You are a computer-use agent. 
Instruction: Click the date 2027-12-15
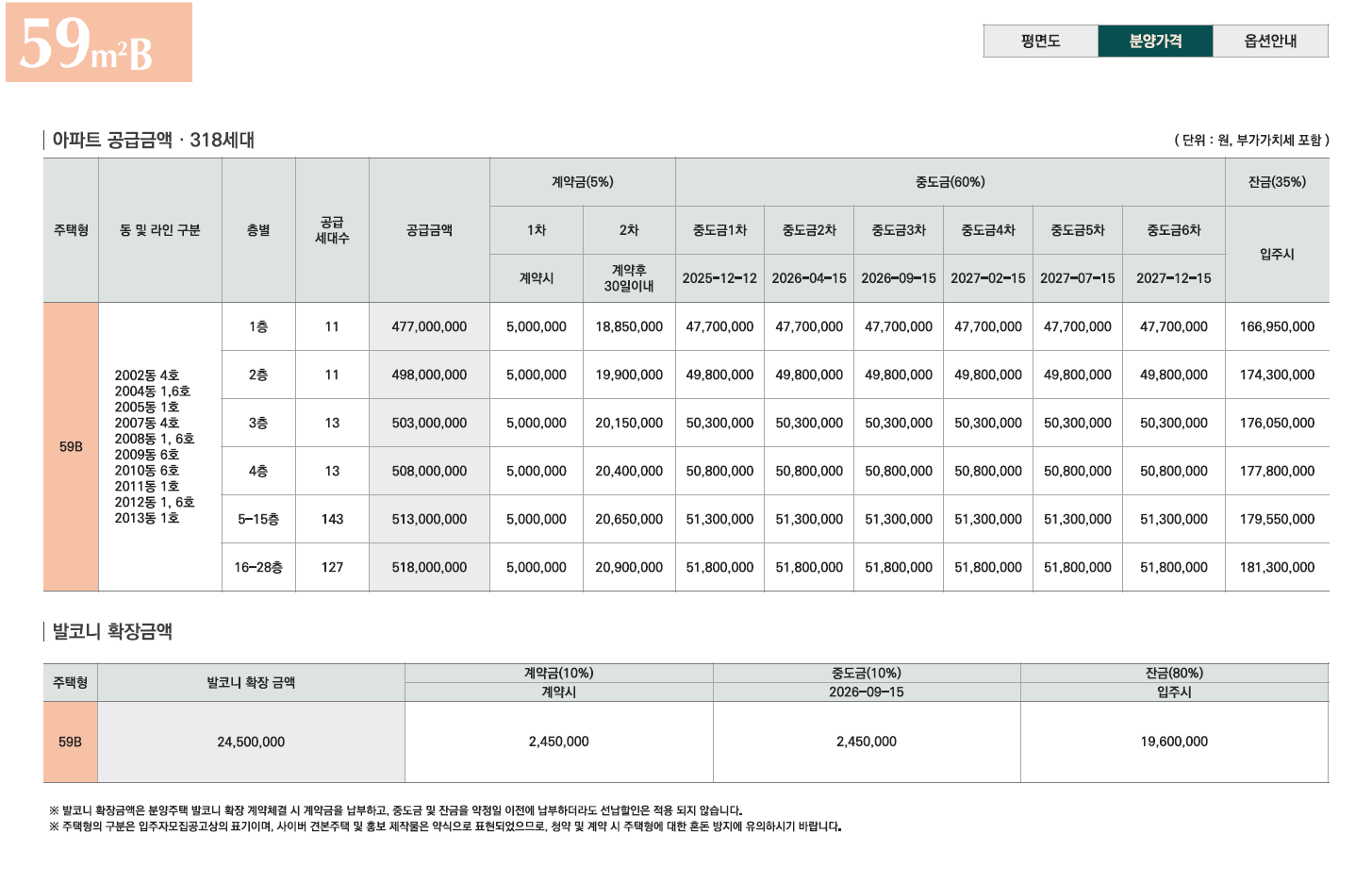1174,278
